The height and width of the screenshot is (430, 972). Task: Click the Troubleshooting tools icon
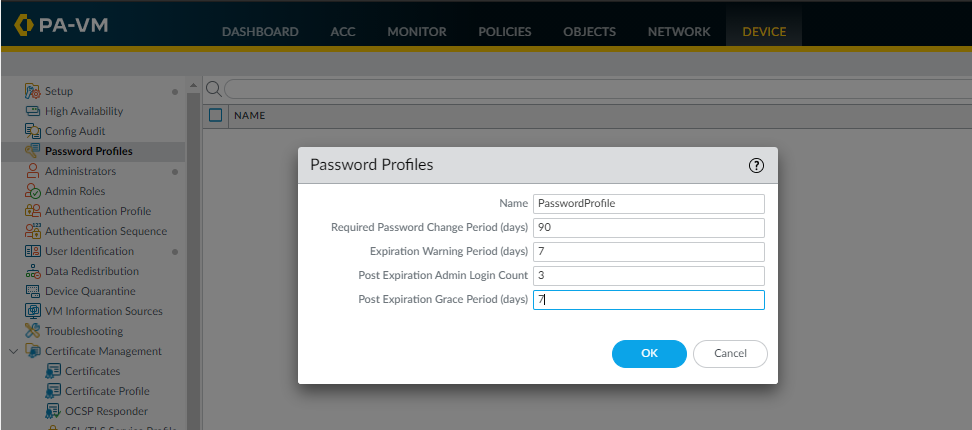[x=33, y=331]
